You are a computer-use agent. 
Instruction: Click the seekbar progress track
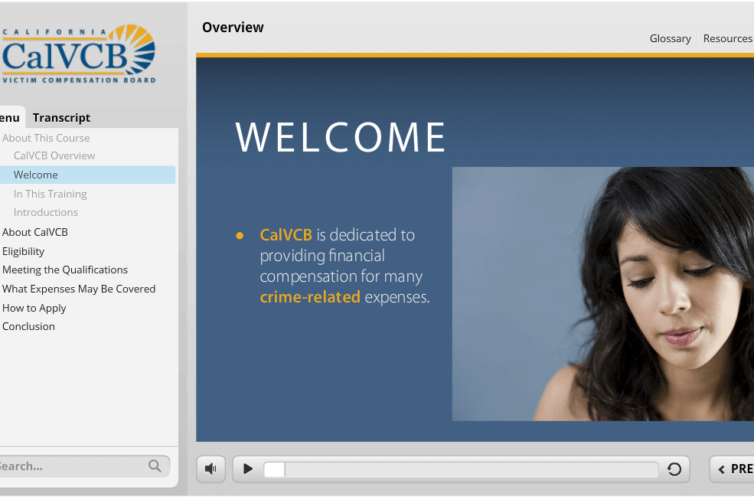pos(461,469)
